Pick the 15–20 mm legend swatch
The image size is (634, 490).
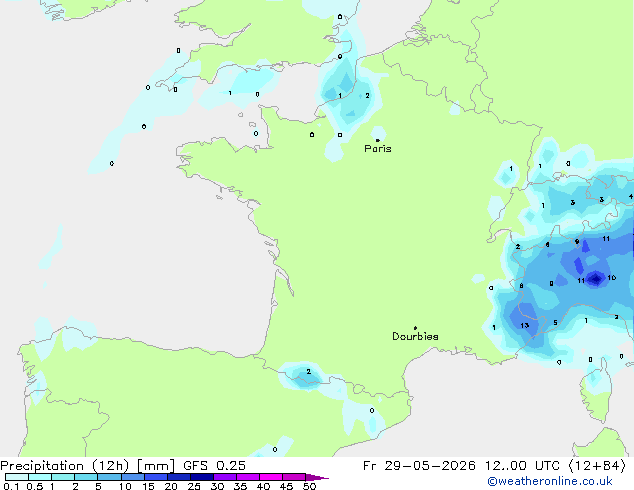[156, 477]
